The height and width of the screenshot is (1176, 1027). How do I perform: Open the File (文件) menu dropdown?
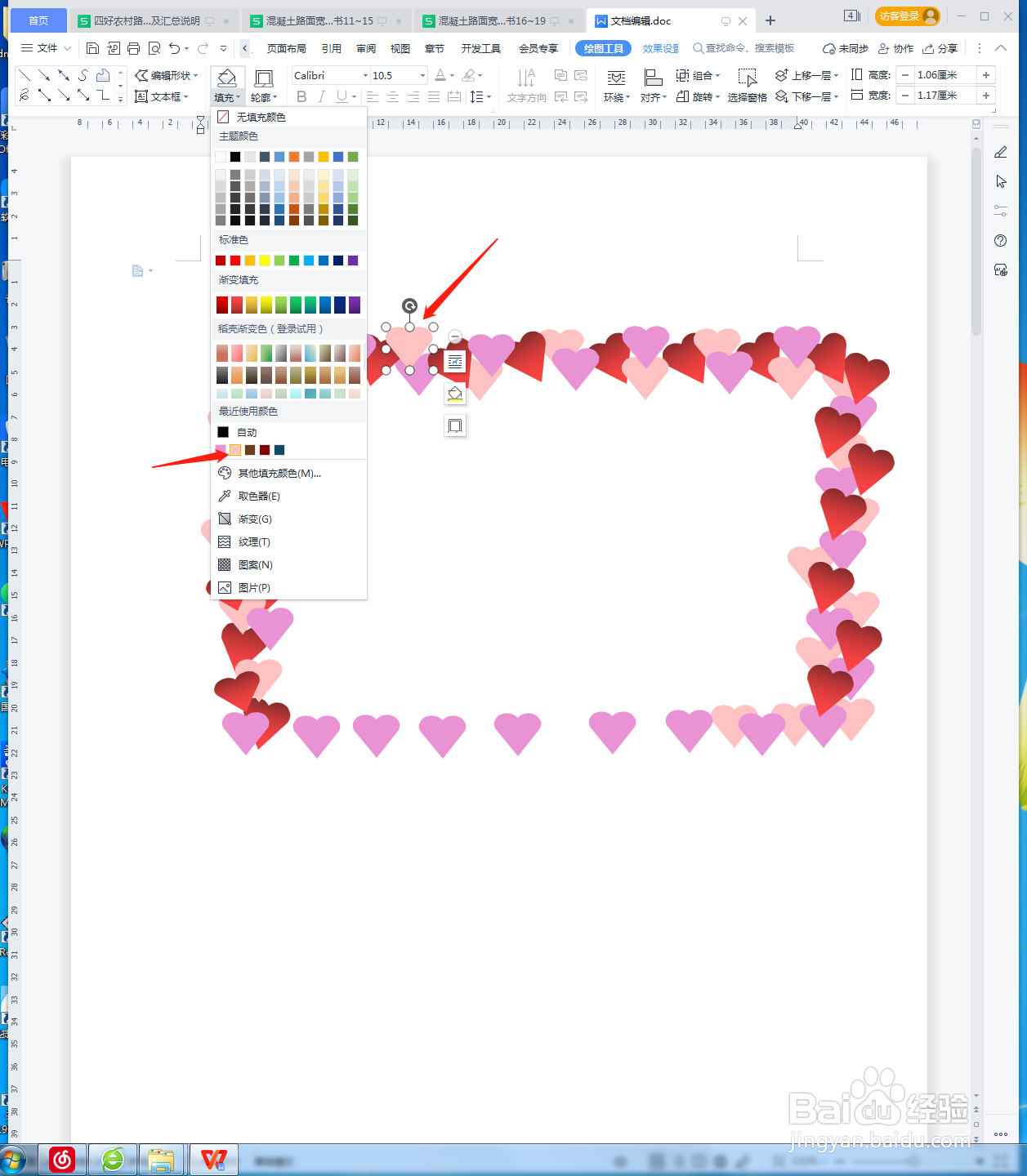pyautogui.click(x=47, y=48)
